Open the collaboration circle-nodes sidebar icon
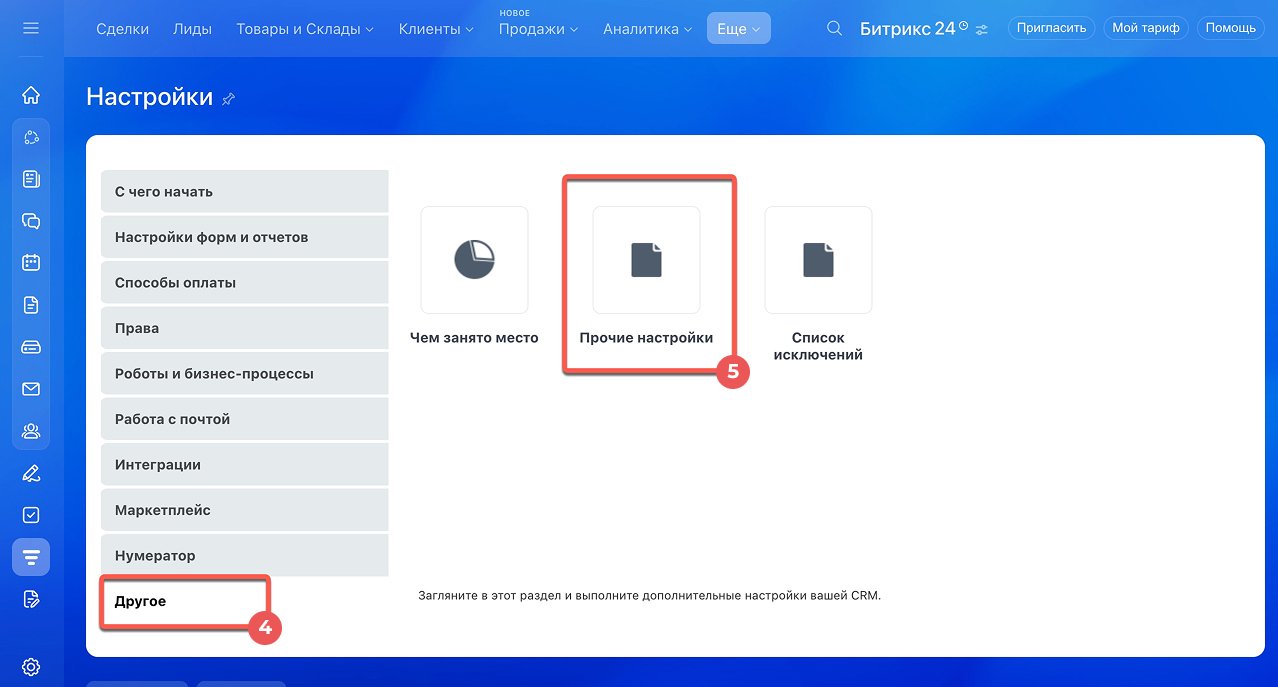Image resolution: width=1278 pixels, height=687 pixels. click(x=31, y=137)
